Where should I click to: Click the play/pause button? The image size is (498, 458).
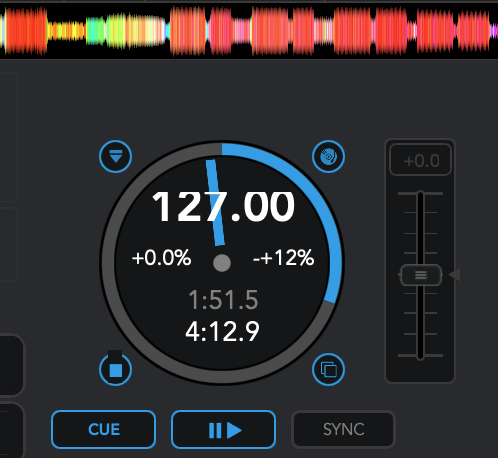223,430
